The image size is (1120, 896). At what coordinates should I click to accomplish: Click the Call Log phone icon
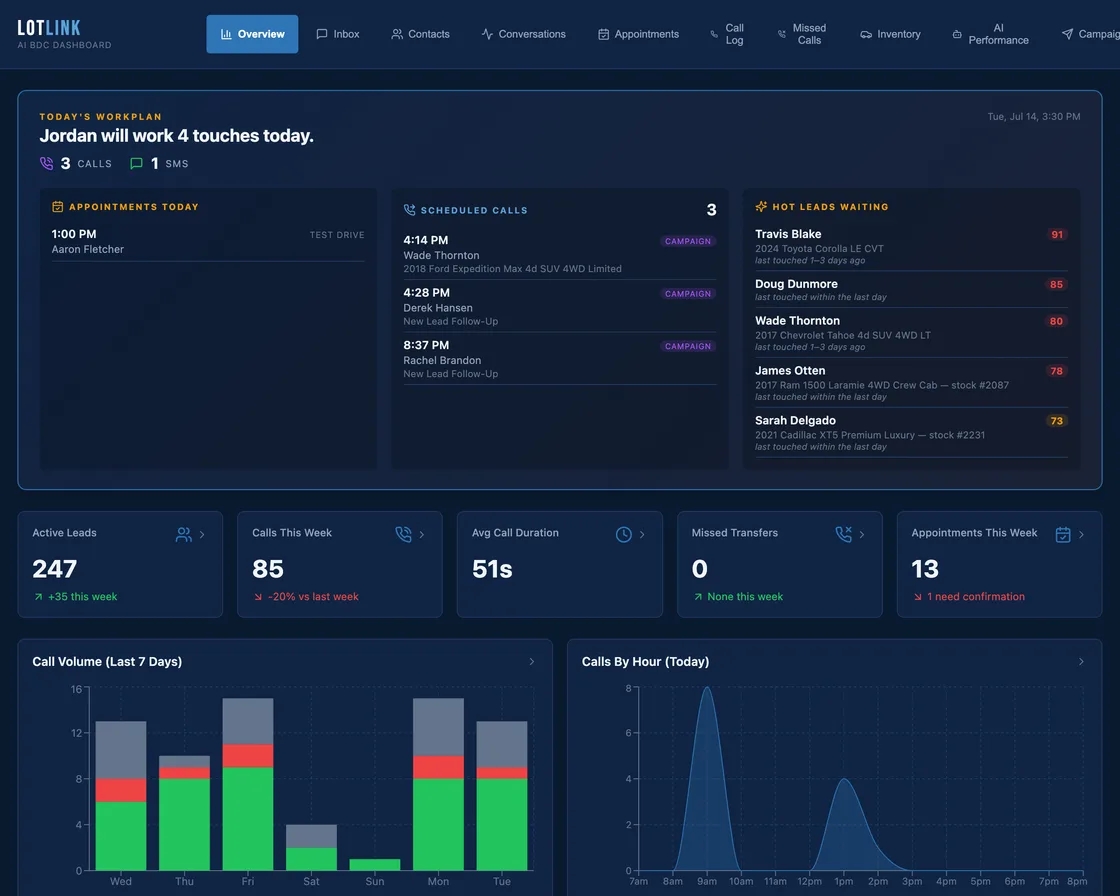coord(714,34)
